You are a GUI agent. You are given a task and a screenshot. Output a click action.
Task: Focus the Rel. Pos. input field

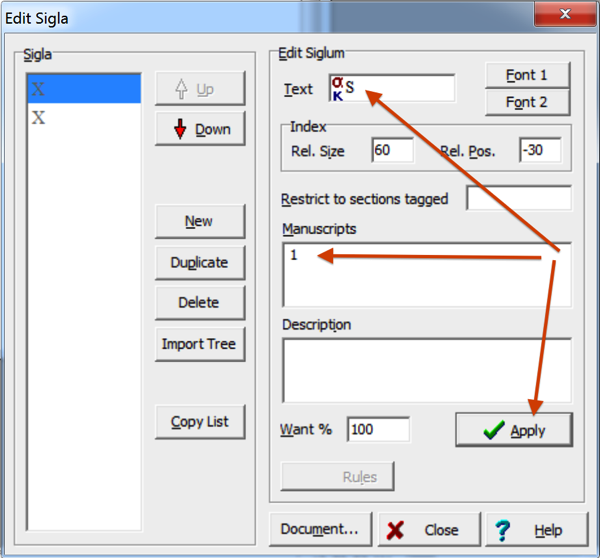coord(540,151)
